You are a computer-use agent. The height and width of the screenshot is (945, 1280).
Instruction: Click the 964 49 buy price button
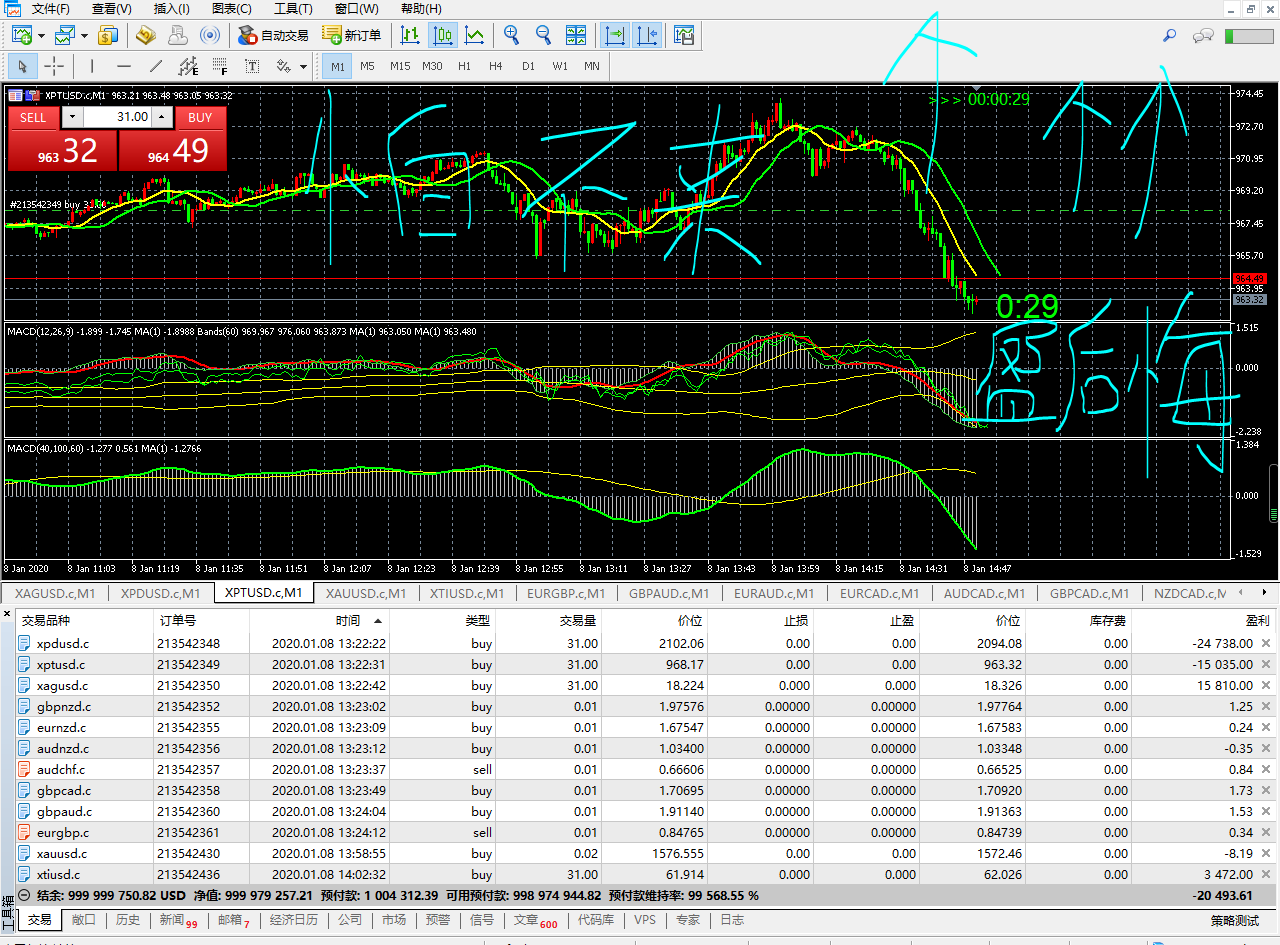point(173,151)
